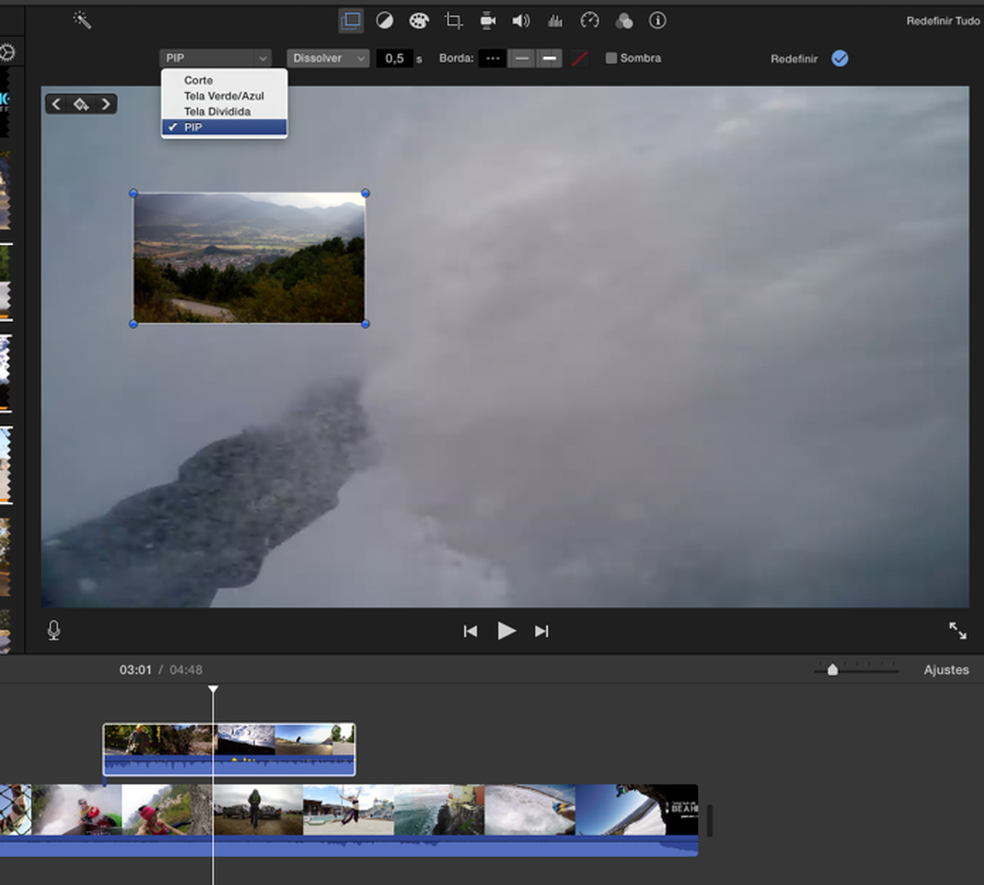This screenshot has height=885, width=984.
Task: Click the magic wand auto-enhance icon
Action: tap(82, 20)
